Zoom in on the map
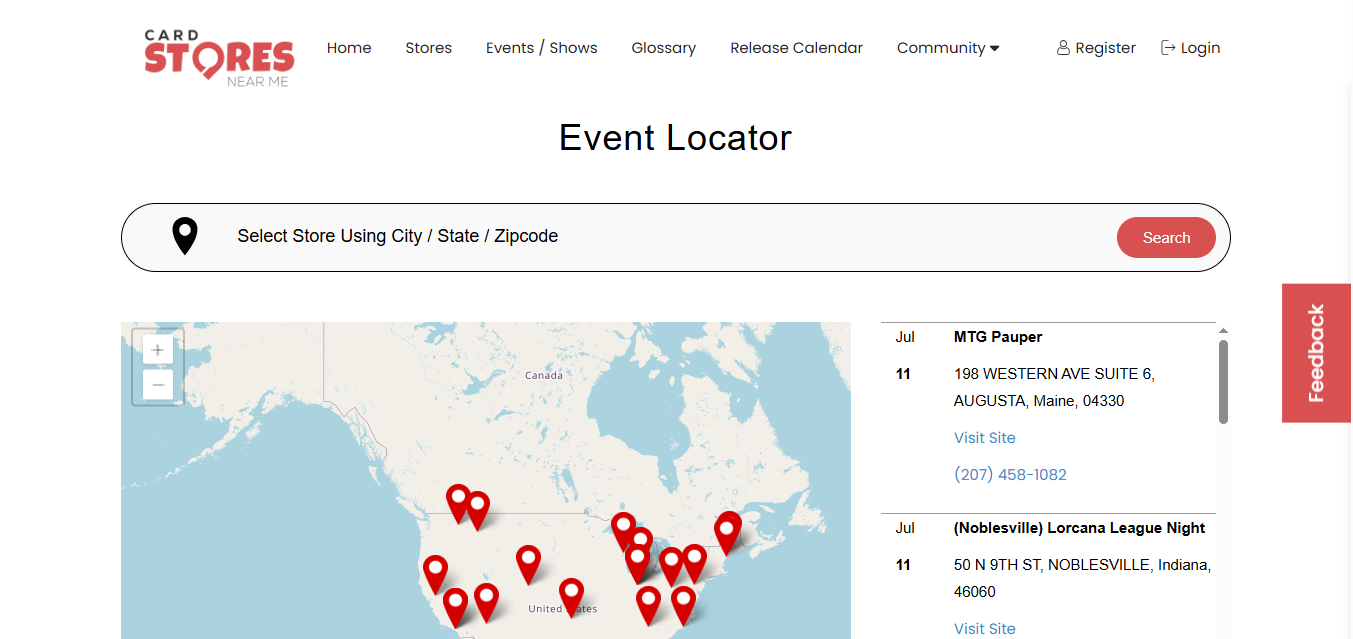Image resolution: width=1353 pixels, height=639 pixels. [x=158, y=350]
